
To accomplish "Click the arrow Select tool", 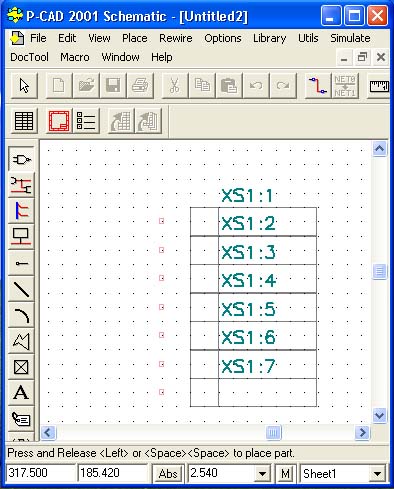I will 24,86.
